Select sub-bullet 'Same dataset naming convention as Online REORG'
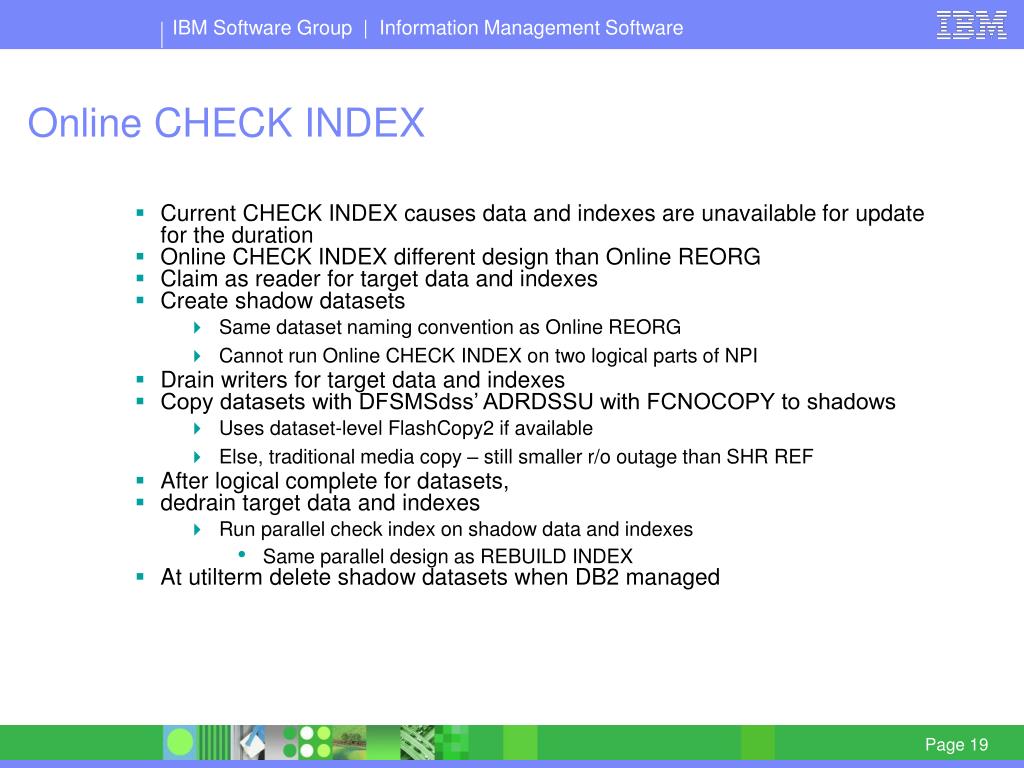1024x768 pixels. pyautogui.click(x=450, y=327)
